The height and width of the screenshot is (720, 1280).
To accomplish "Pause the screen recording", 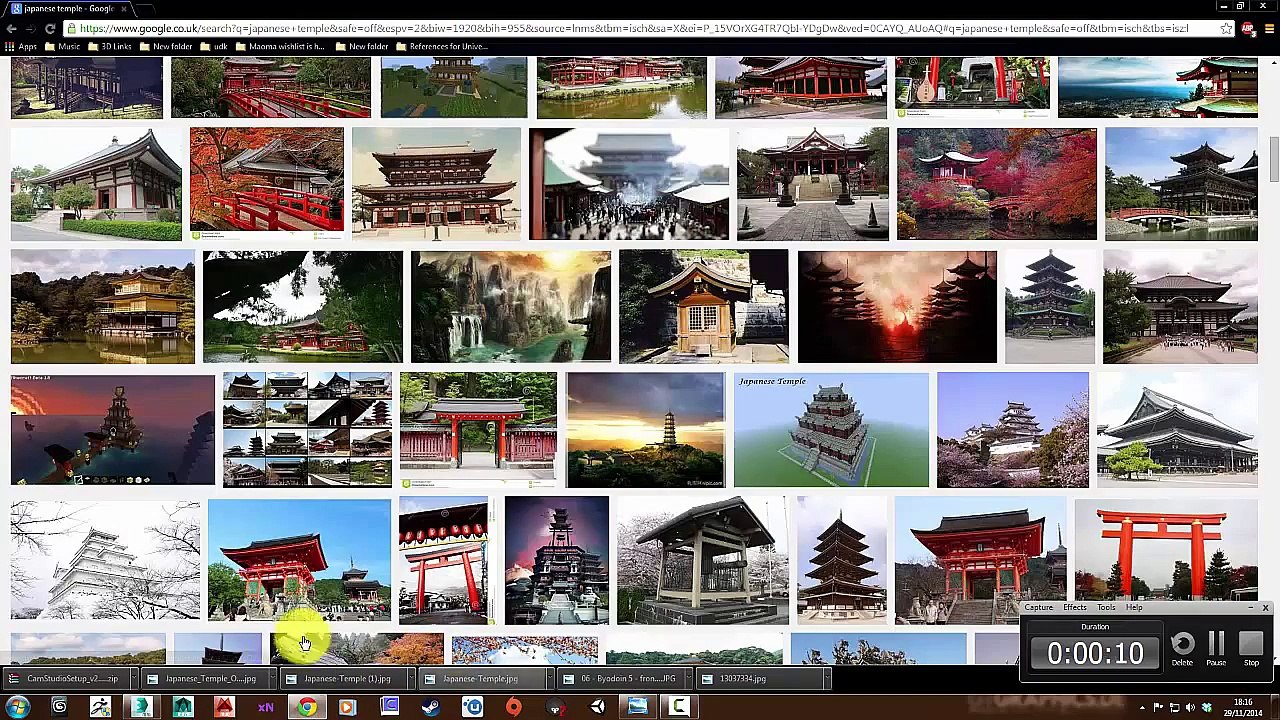I will point(1216,648).
